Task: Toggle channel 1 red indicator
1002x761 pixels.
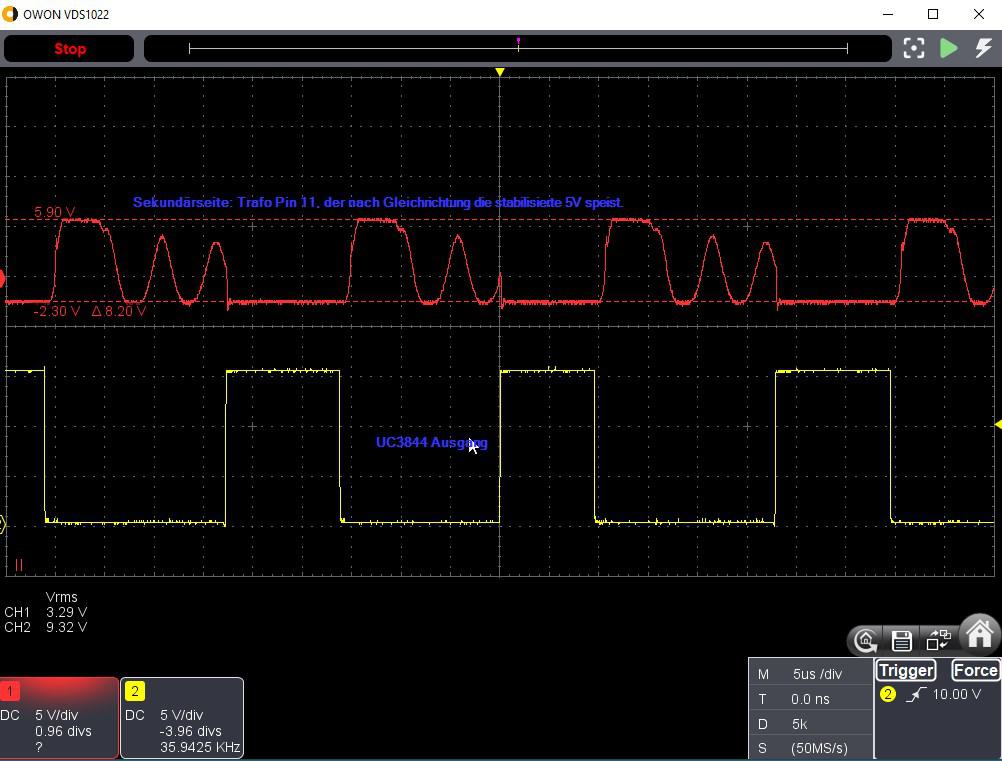Action: tap(10, 691)
